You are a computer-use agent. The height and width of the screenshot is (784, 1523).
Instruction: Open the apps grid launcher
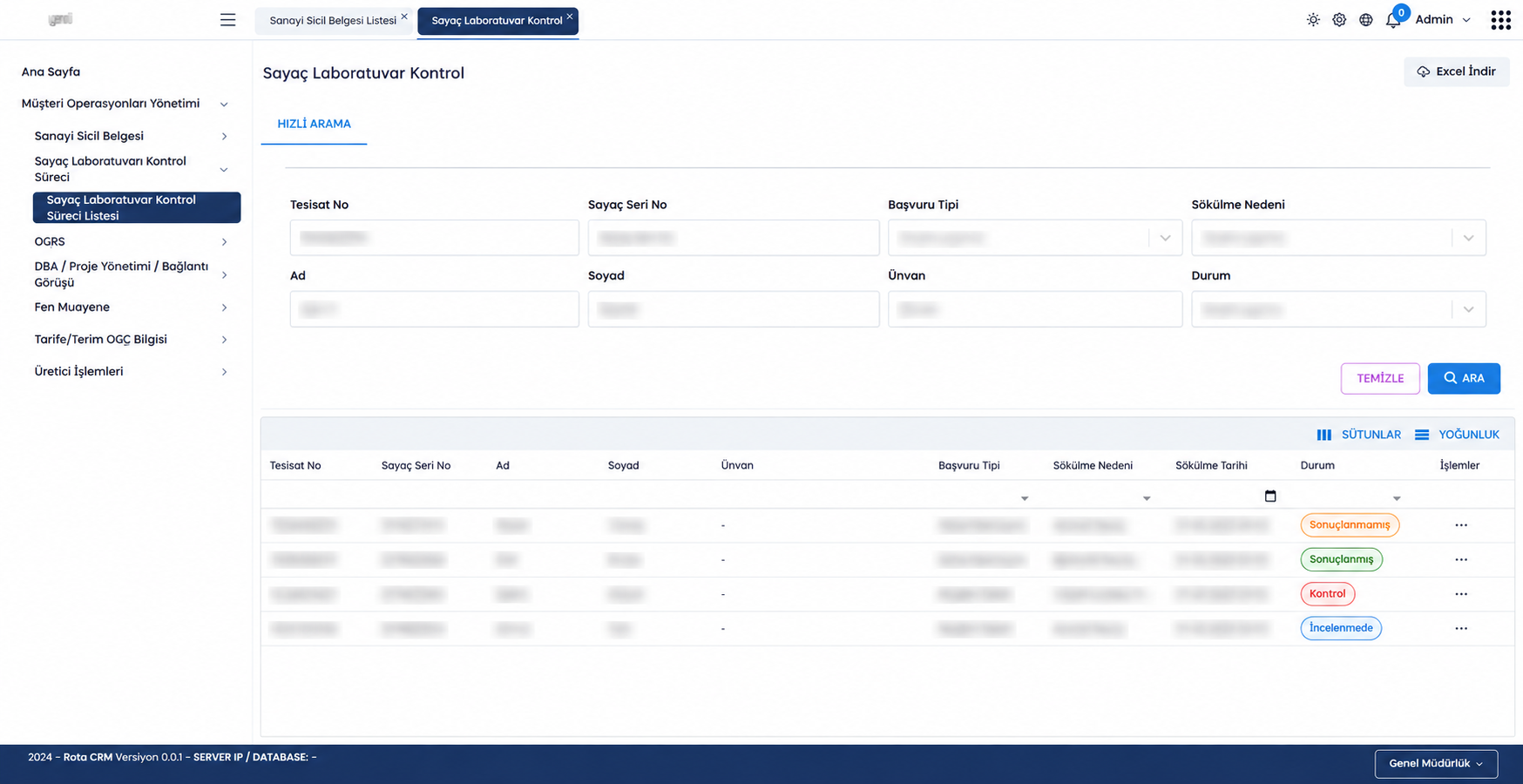1500,20
